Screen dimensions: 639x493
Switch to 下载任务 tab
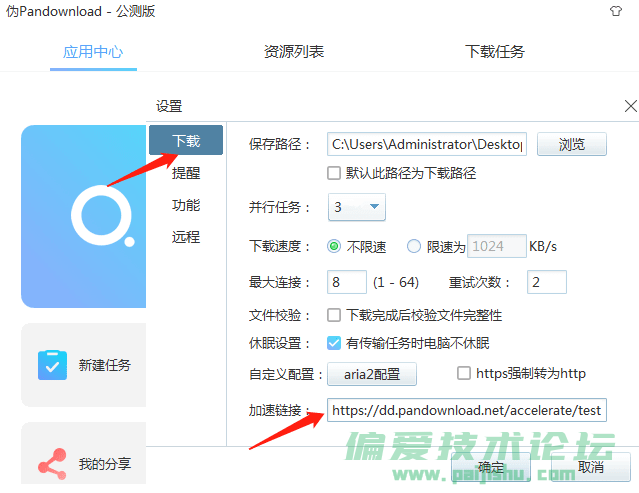pos(495,51)
